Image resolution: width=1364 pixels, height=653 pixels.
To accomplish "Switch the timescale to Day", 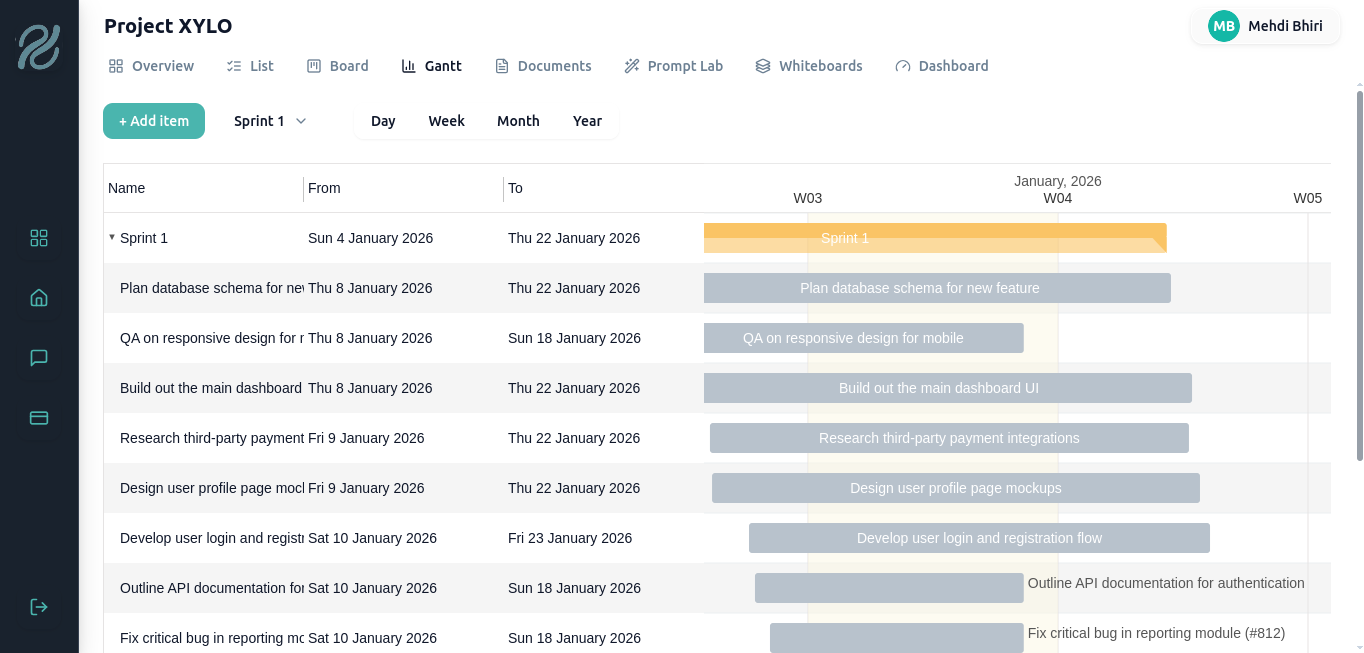I will 383,120.
